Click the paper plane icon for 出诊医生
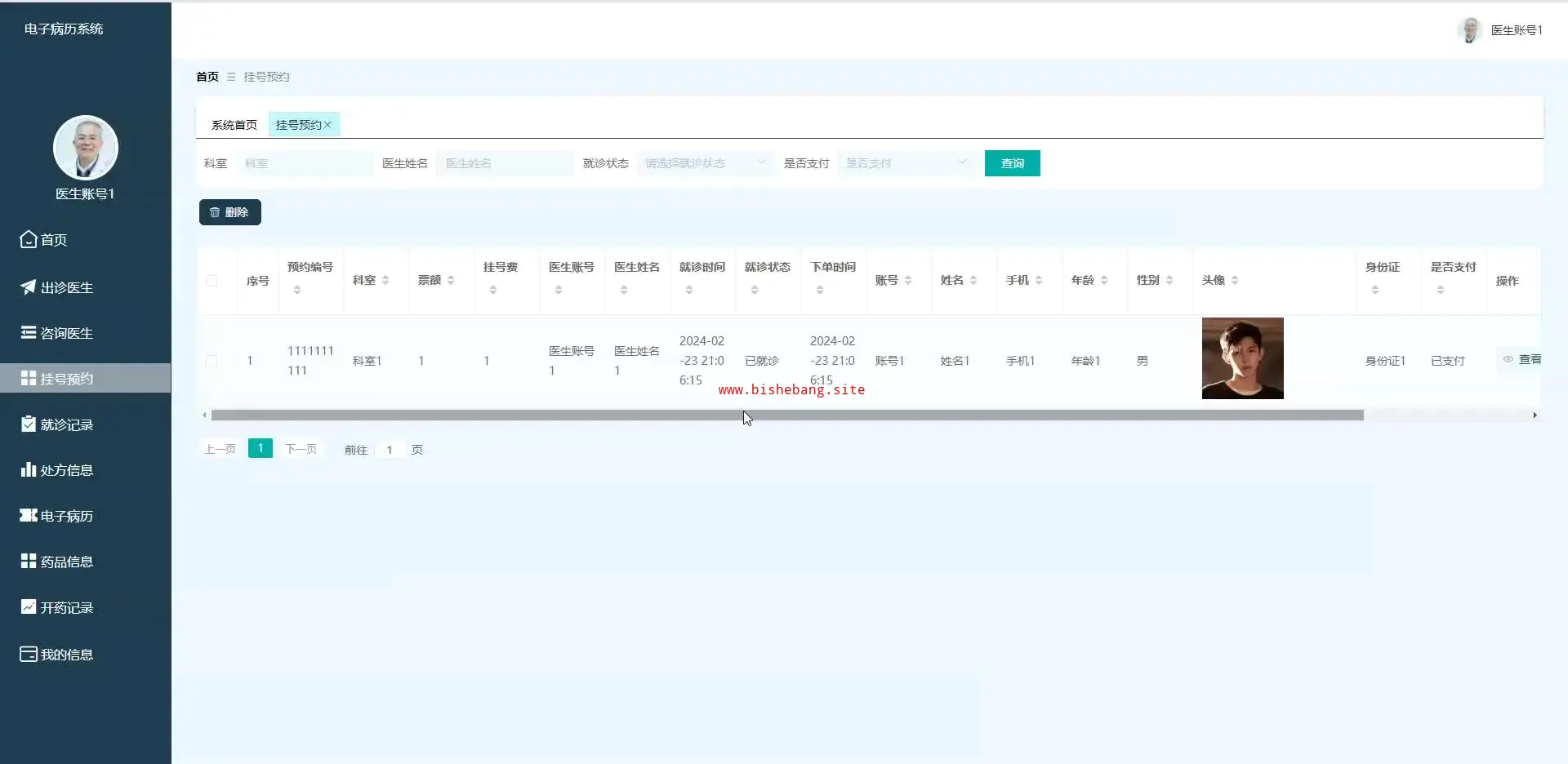 tap(29, 287)
